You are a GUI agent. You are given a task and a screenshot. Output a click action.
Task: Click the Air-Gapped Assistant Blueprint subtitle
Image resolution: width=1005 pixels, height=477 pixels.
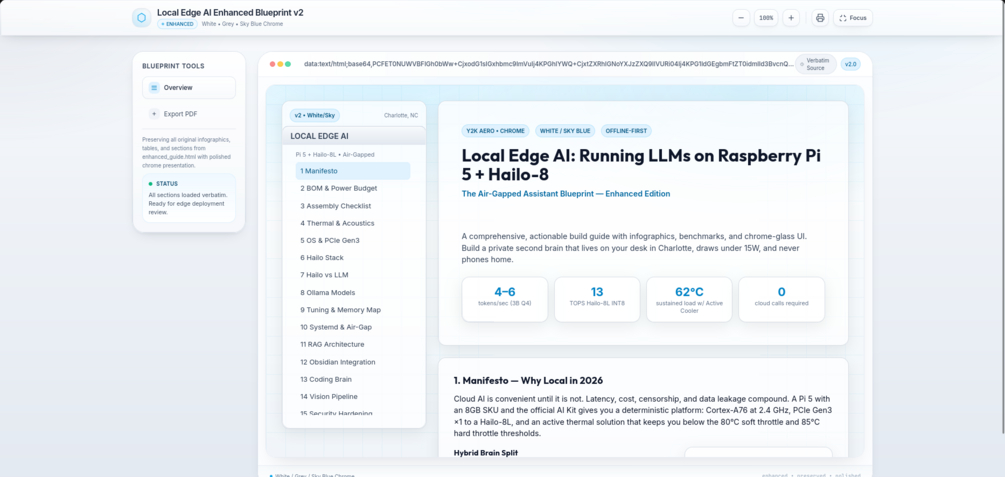pos(566,194)
